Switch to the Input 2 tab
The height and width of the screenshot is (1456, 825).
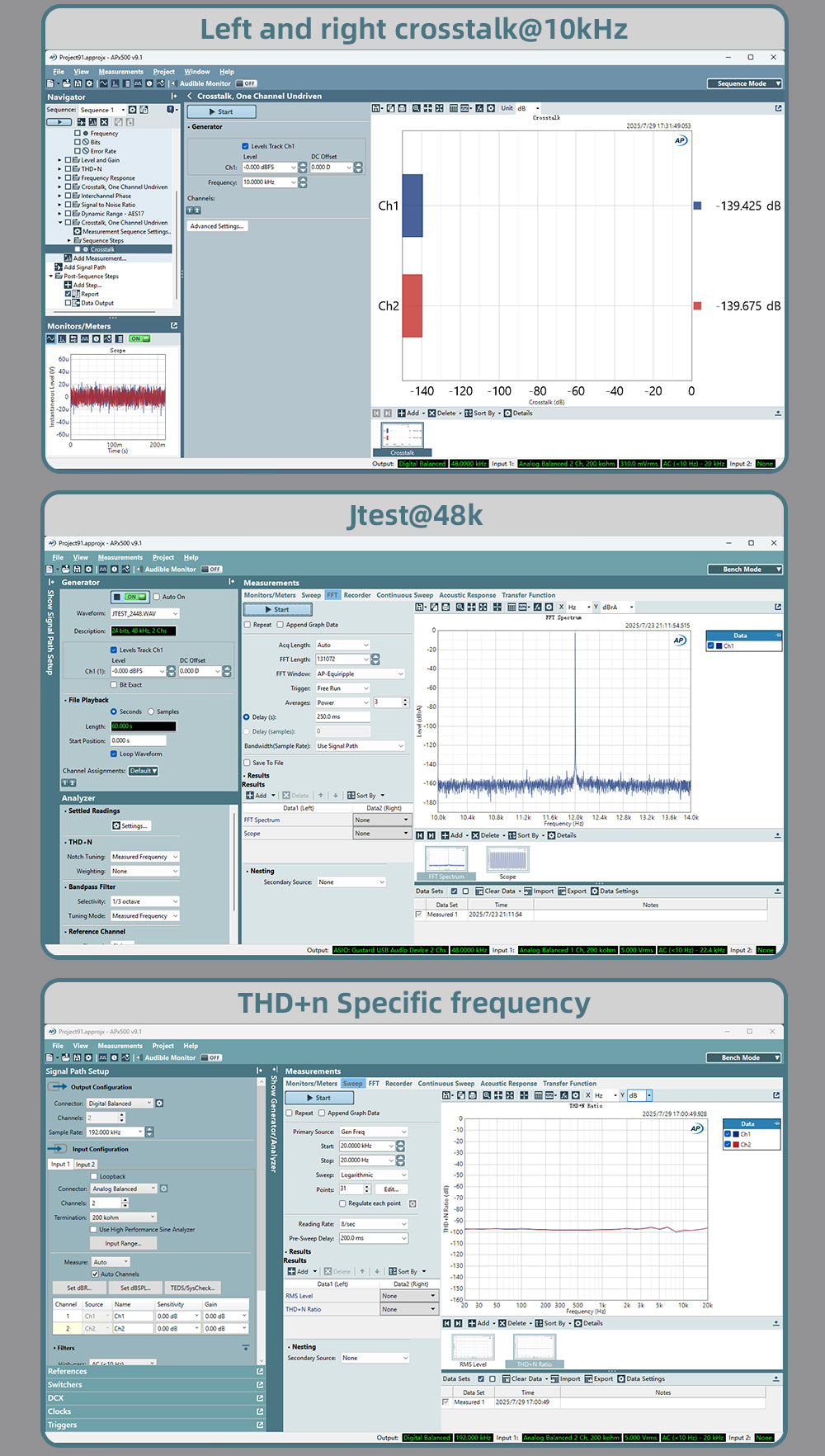85,1165
